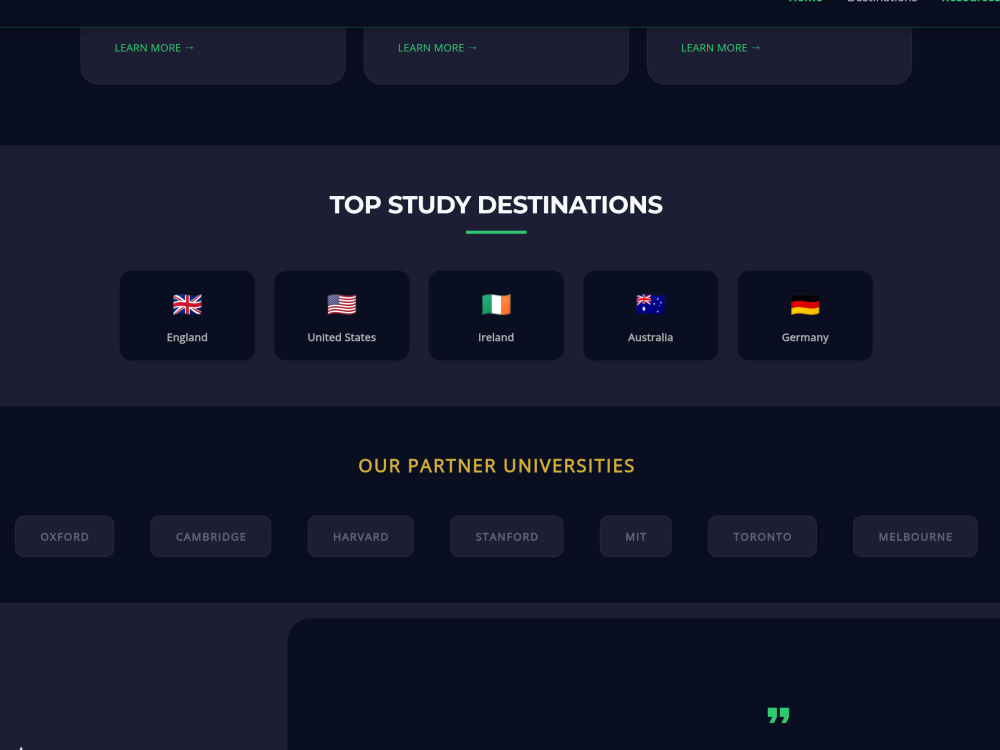Click the Irish tricolor flag icon
The image size is (1000, 750).
pyautogui.click(x=496, y=304)
